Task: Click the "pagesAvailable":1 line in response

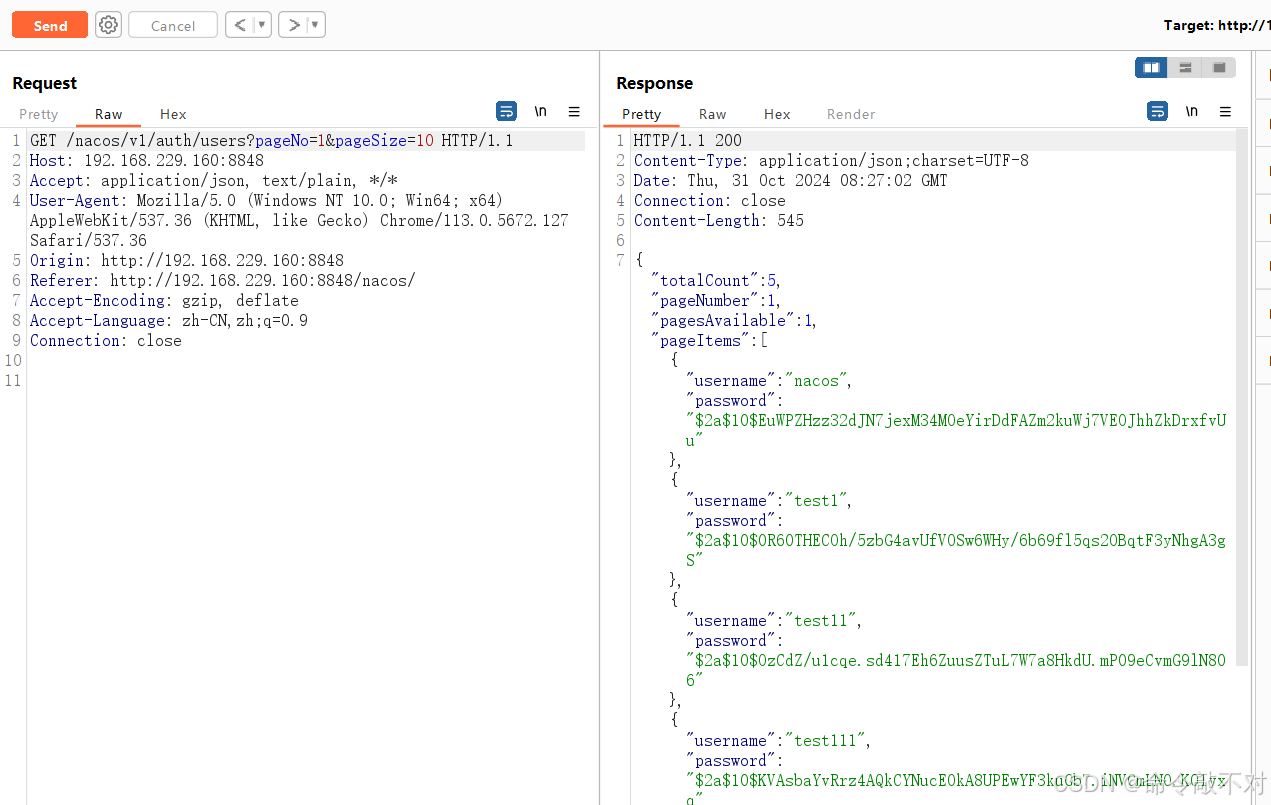Action: (734, 321)
